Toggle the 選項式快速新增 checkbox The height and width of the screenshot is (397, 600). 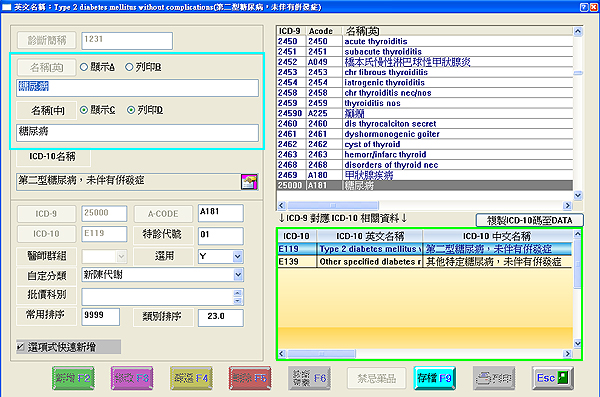pos(21,347)
